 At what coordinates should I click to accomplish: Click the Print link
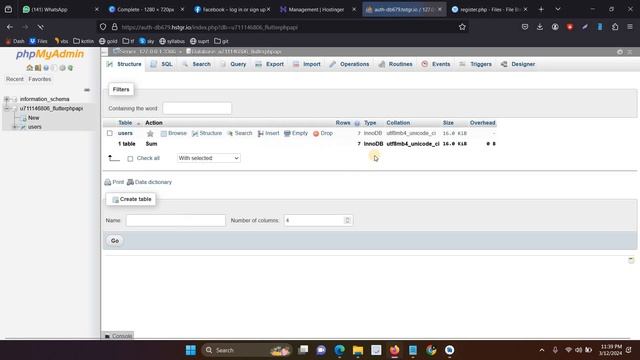(x=114, y=182)
